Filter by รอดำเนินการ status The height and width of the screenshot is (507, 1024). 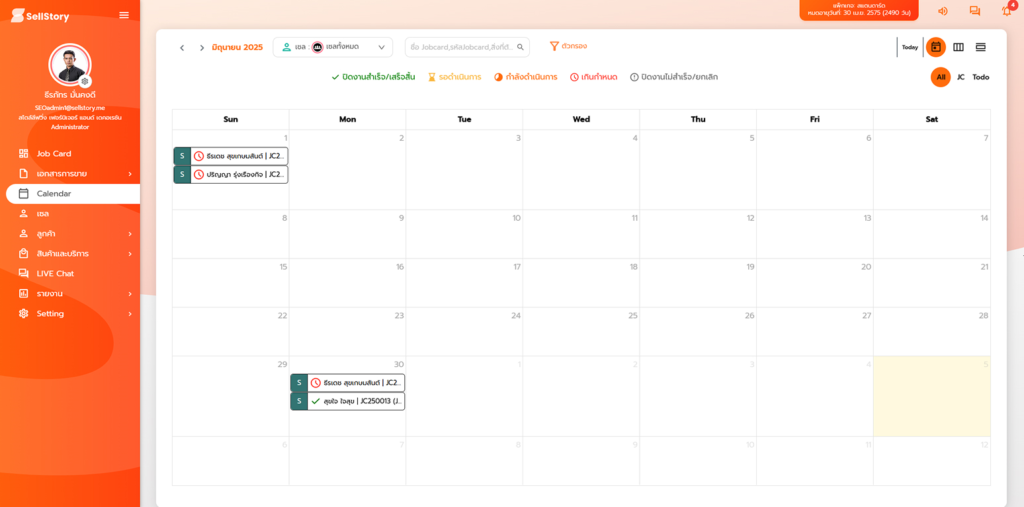pyautogui.click(x=455, y=77)
